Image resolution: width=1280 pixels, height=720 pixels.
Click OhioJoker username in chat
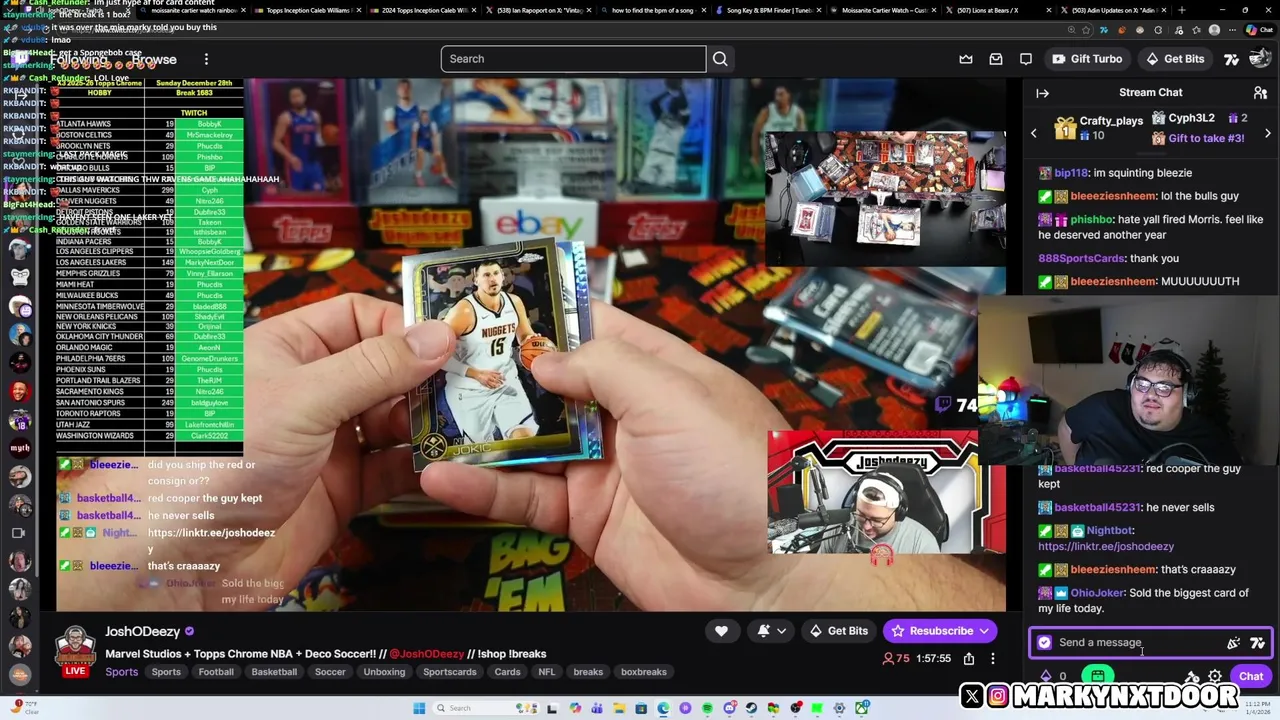tap(1097, 593)
